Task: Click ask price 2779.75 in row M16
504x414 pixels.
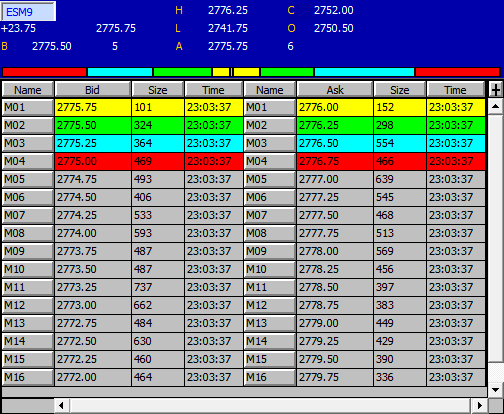Action: (x=335, y=377)
